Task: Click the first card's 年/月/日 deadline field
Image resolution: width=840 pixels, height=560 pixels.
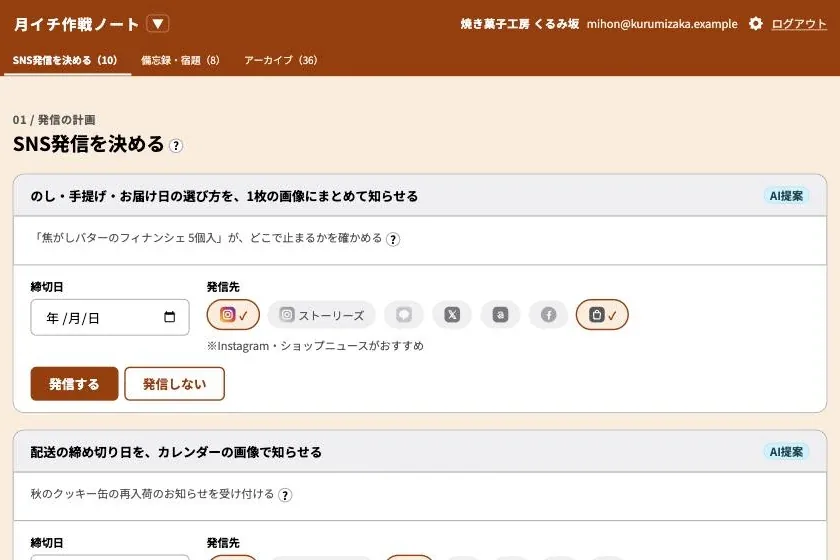Action: 110,317
